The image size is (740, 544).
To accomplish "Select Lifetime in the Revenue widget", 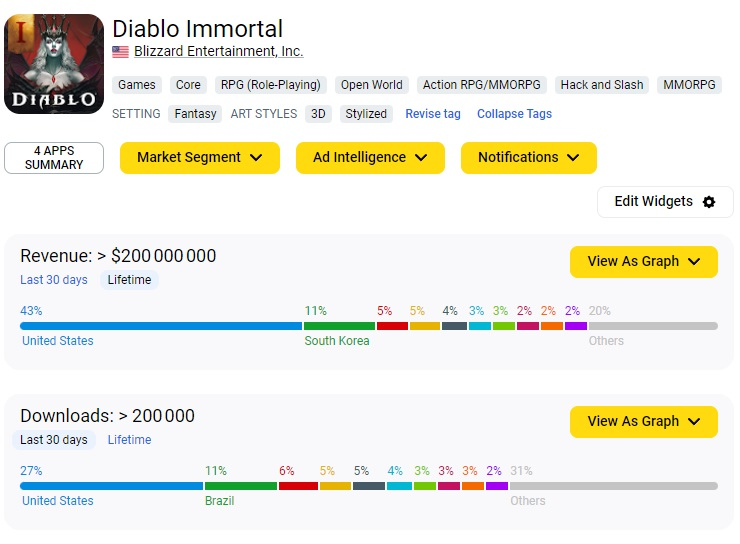I will click(x=130, y=280).
